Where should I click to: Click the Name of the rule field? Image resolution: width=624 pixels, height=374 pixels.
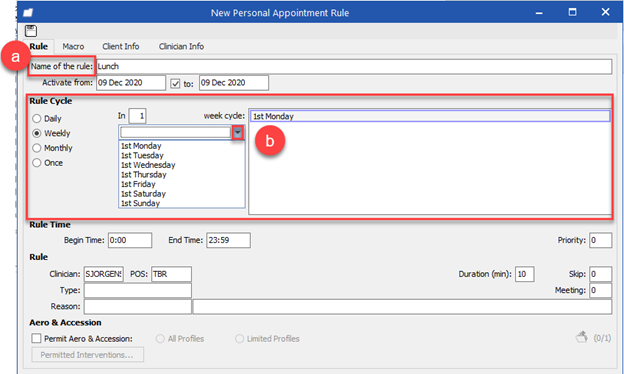click(x=354, y=66)
